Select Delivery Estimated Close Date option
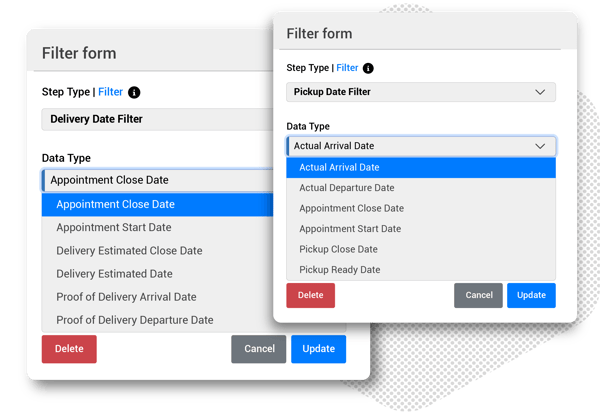 pos(129,251)
